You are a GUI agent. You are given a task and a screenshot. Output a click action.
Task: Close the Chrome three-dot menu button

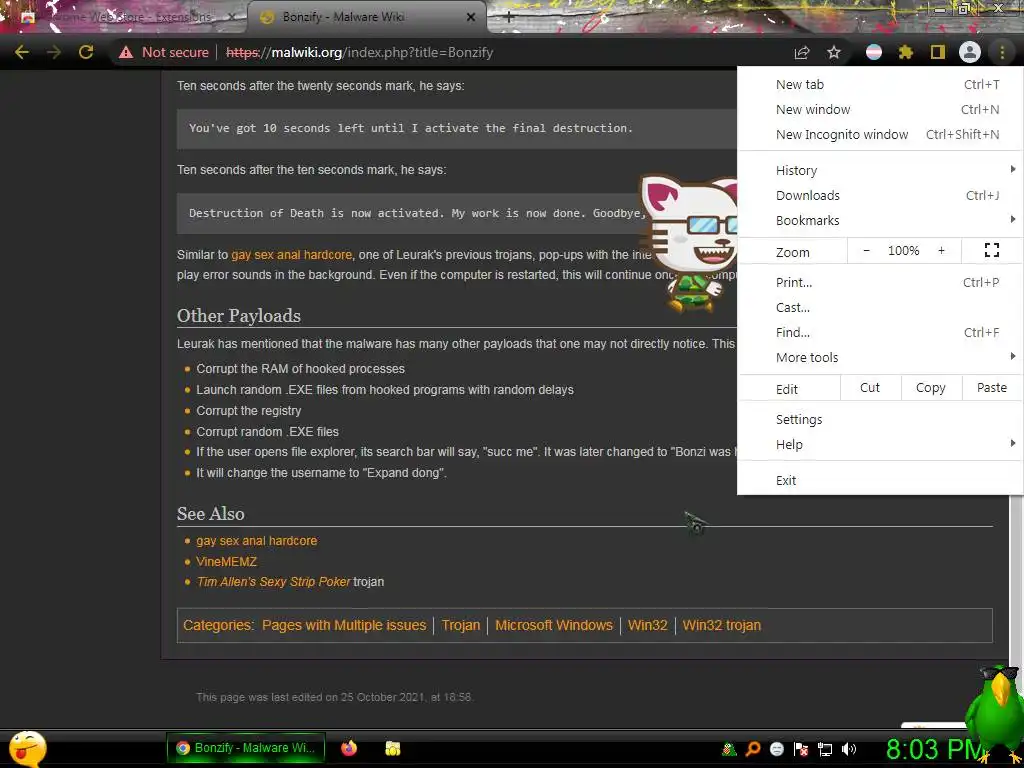1002,52
